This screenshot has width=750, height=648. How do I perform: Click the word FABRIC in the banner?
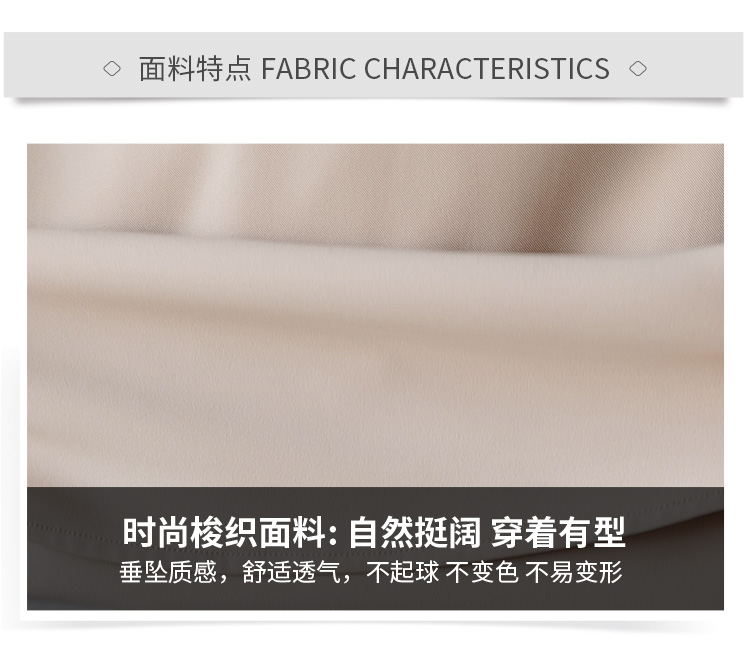point(309,68)
